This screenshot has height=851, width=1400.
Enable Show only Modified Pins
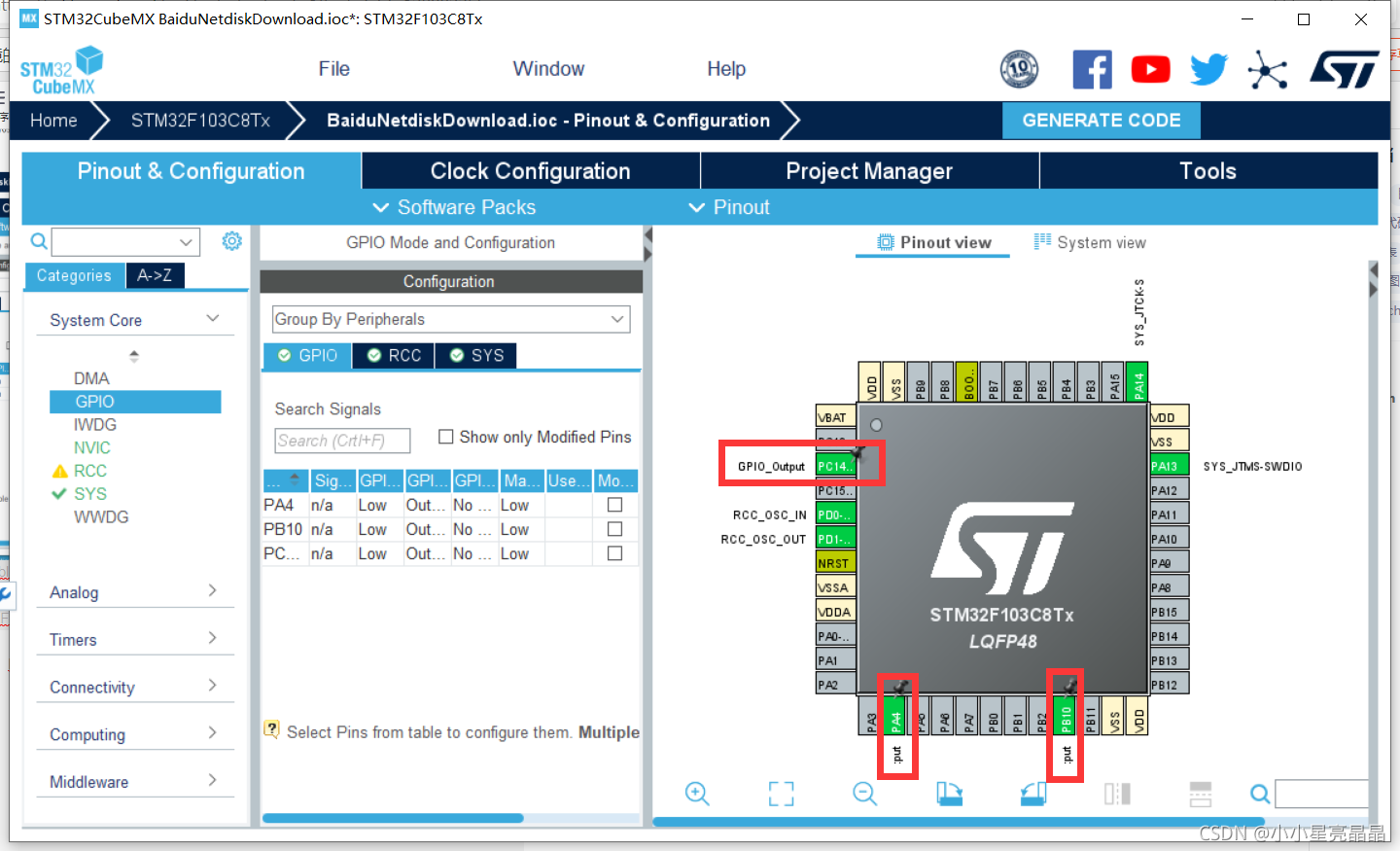pos(446,437)
